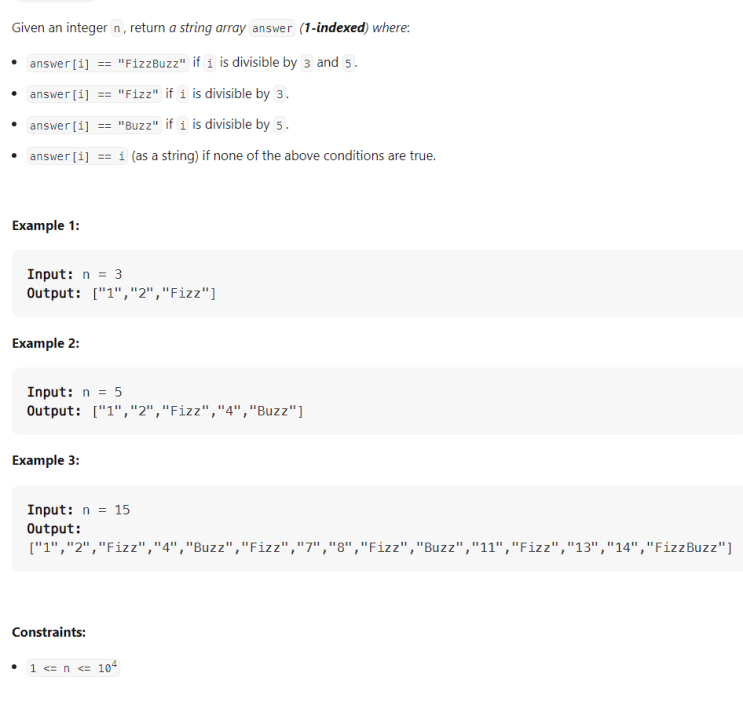Click the "Constraints:" heading
Viewport: 743px width, 702px height.
[x=48, y=632]
